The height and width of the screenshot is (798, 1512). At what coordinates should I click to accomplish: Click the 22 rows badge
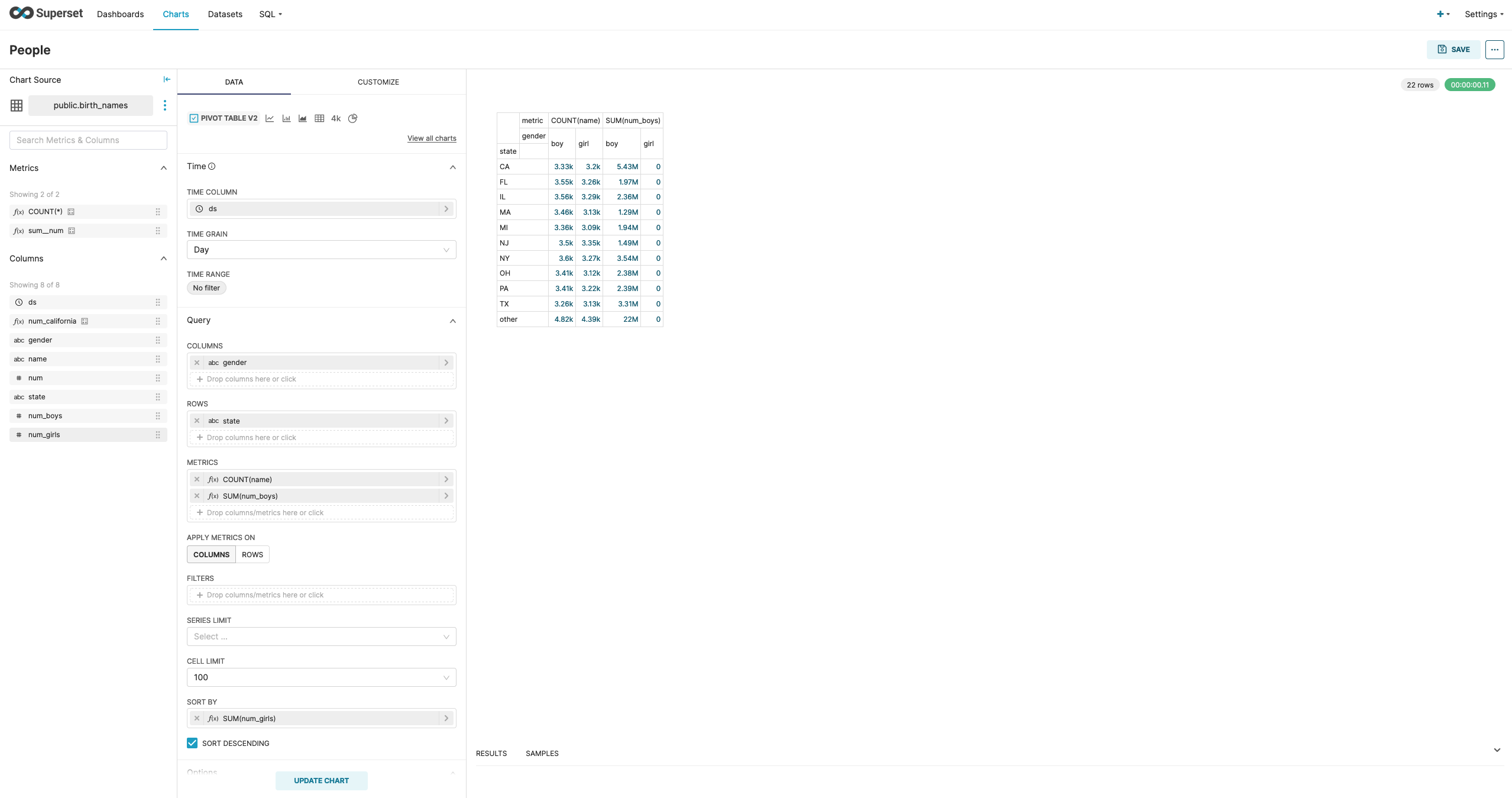pos(1420,85)
